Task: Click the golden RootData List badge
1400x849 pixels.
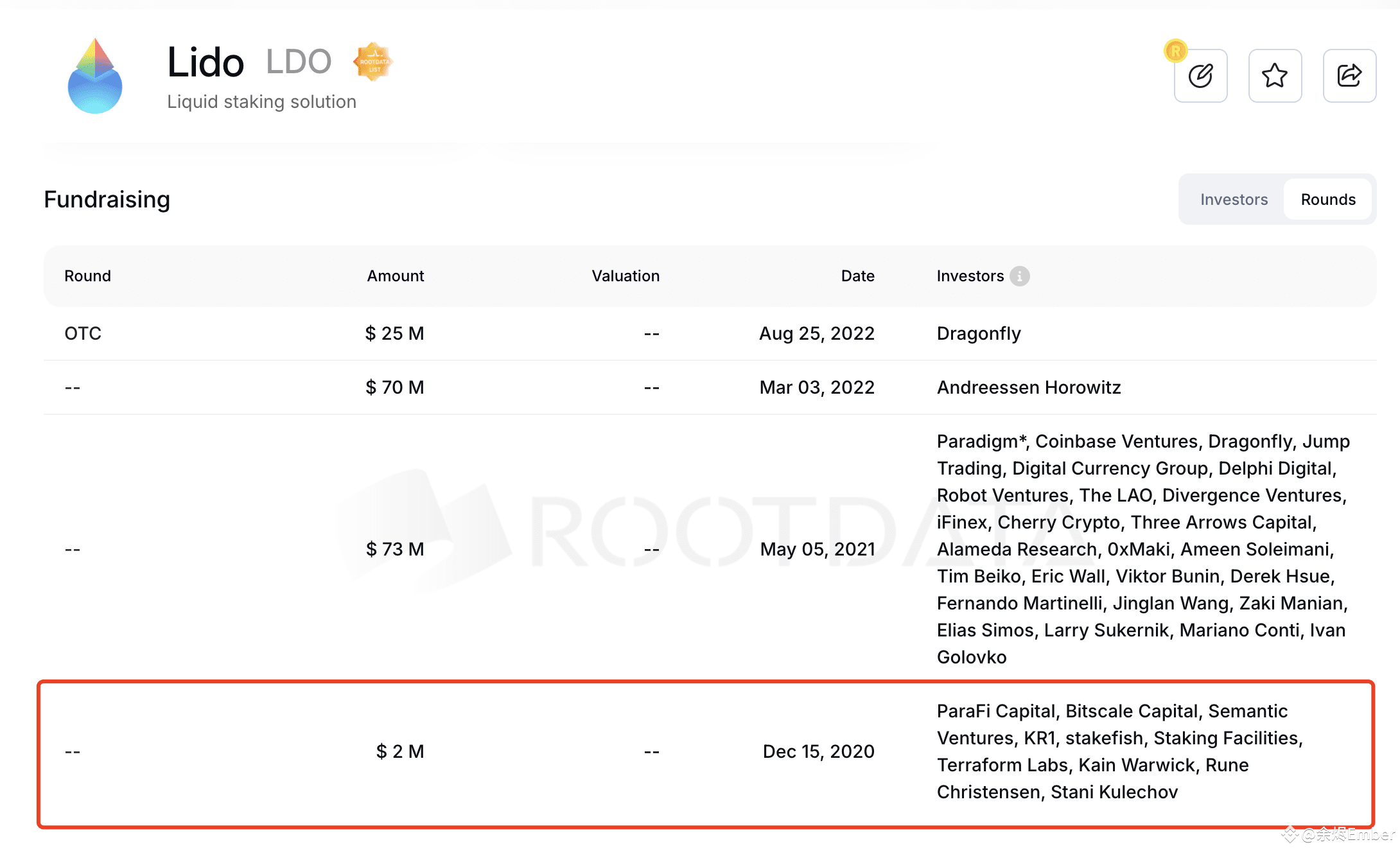Action: (x=373, y=61)
